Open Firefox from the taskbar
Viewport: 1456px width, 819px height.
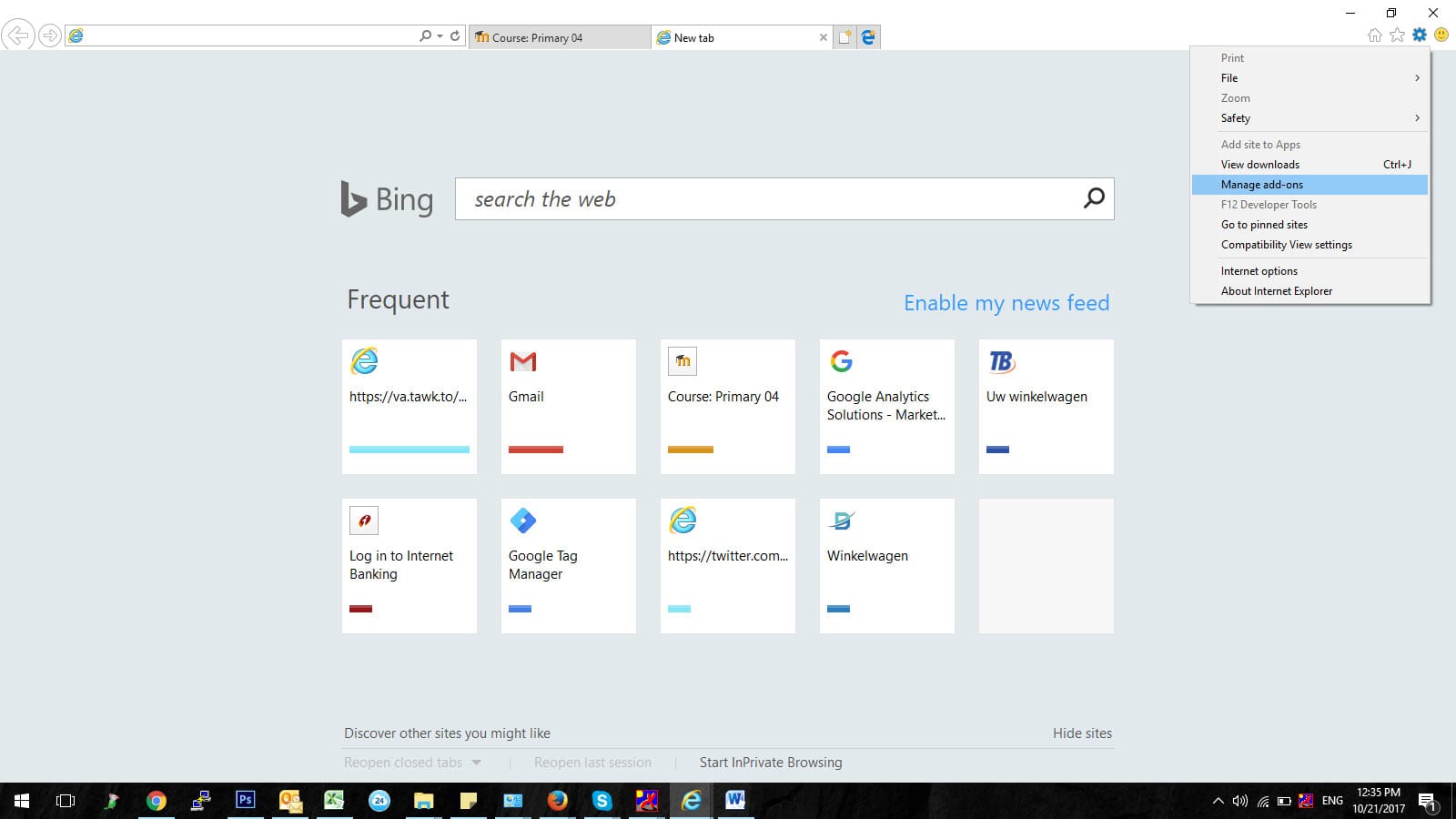(x=558, y=801)
